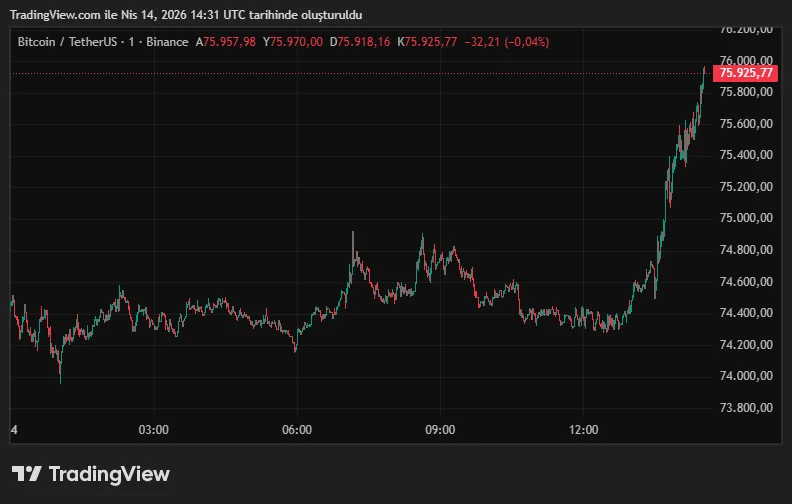Click the 74.400,00 price axis label
This screenshot has height=504, width=792.
click(x=746, y=313)
